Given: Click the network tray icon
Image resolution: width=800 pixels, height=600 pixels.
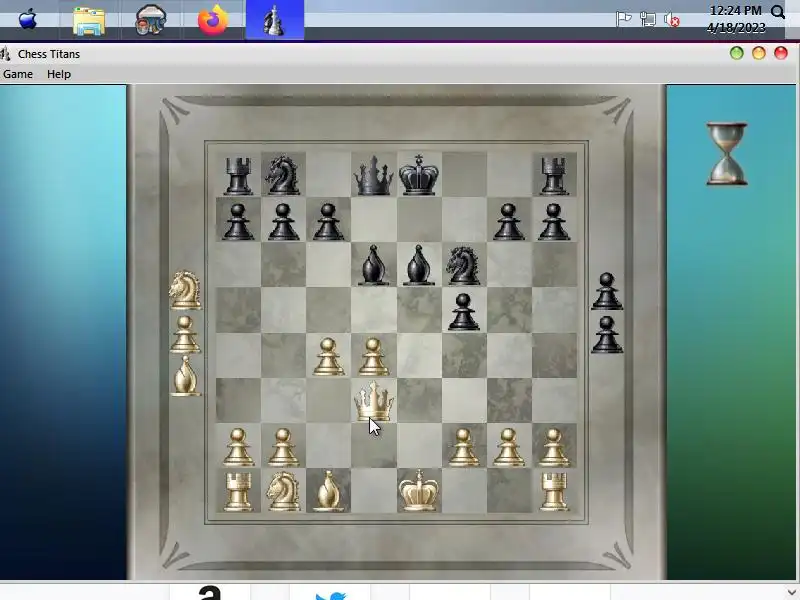Looking at the screenshot, I should 647,19.
